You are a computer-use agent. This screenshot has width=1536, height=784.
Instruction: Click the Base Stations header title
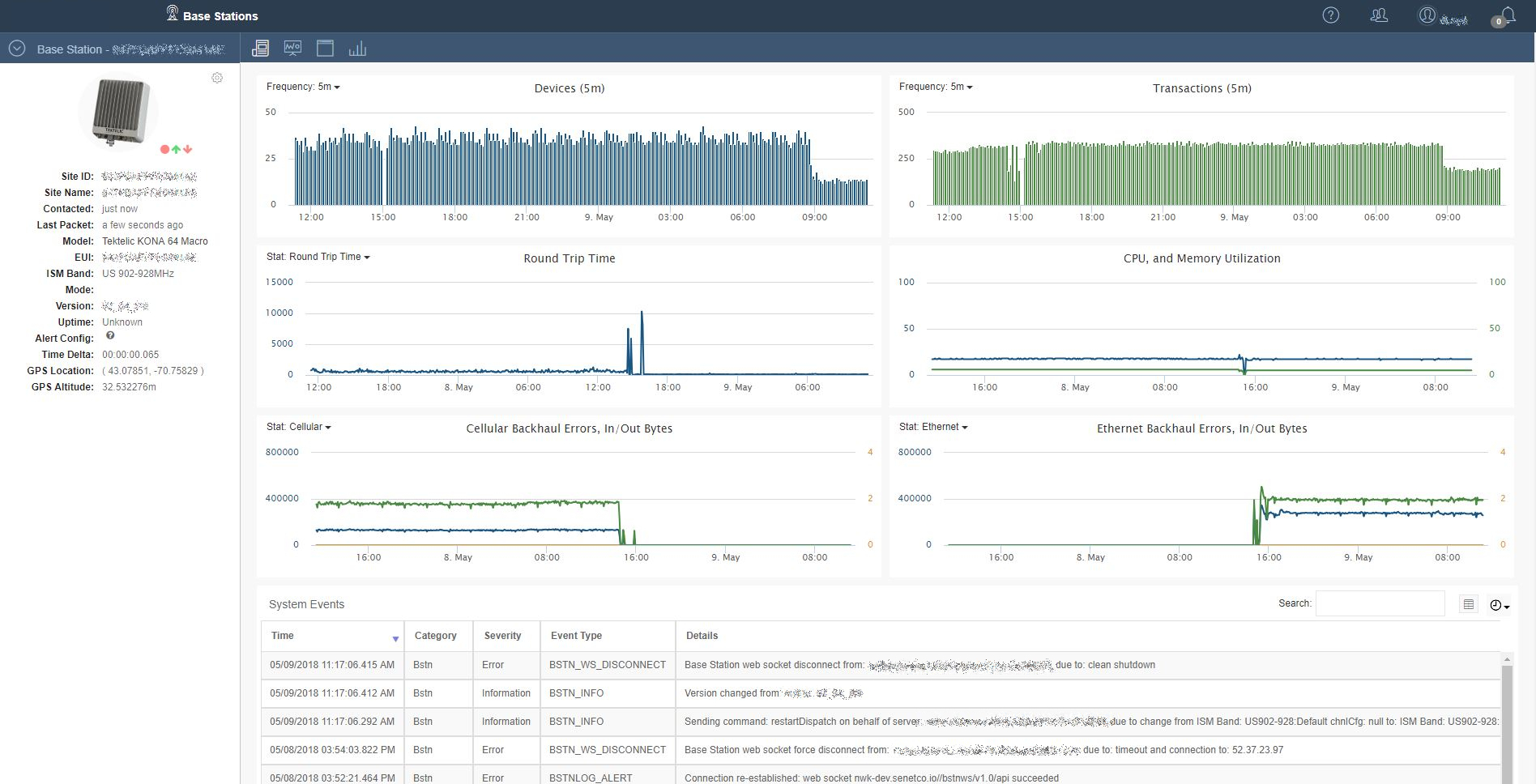pyautogui.click(x=220, y=16)
